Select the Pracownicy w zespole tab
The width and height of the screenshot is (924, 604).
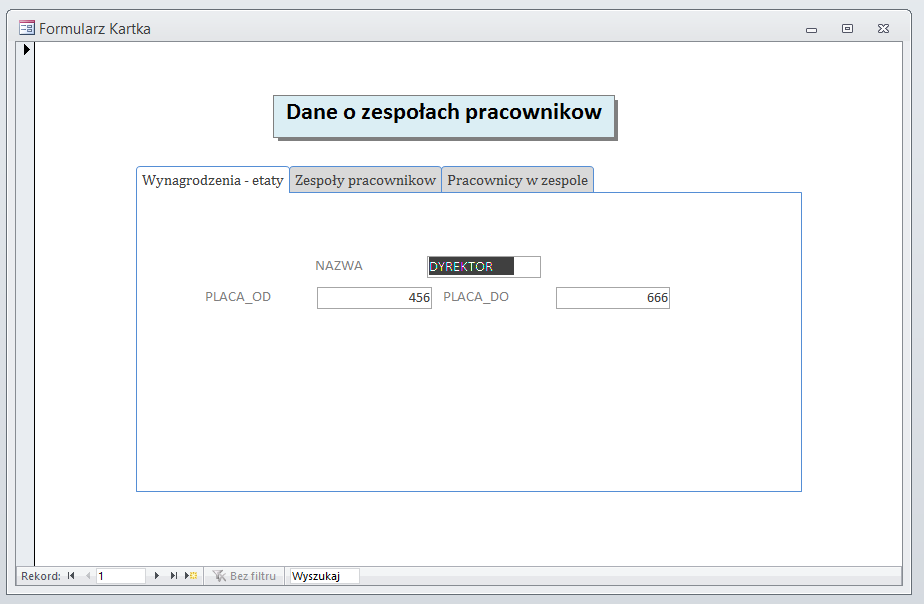(517, 180)
